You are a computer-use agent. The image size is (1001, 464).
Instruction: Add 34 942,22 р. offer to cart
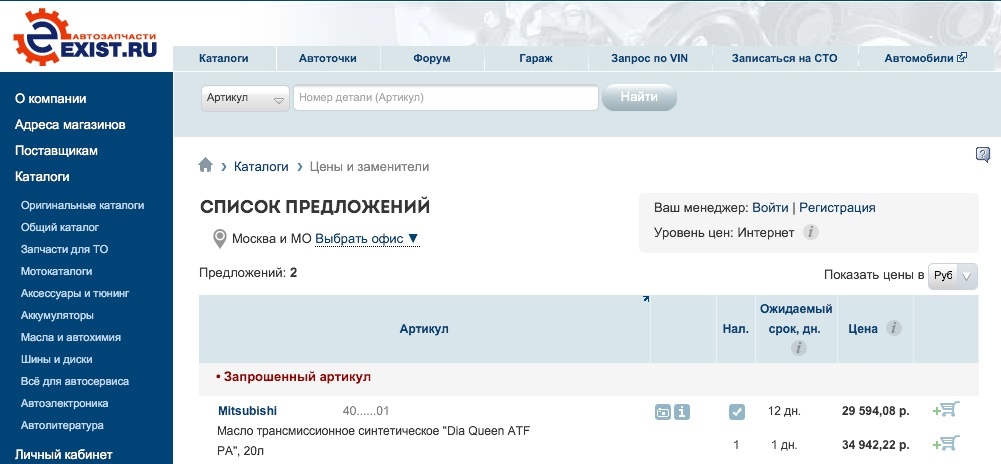coord(945,443)
